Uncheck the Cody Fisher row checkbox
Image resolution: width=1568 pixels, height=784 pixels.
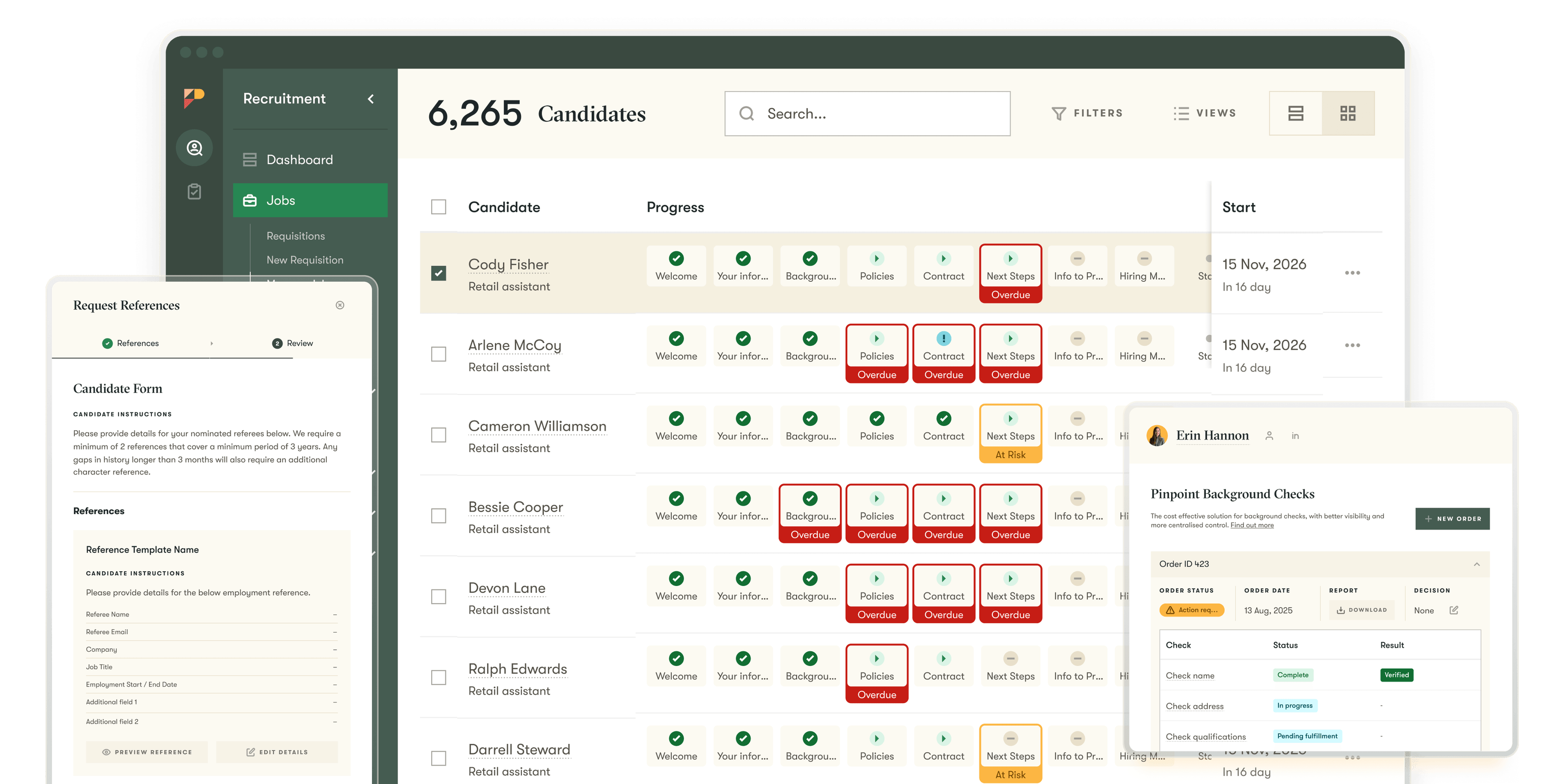pos(438,273)
